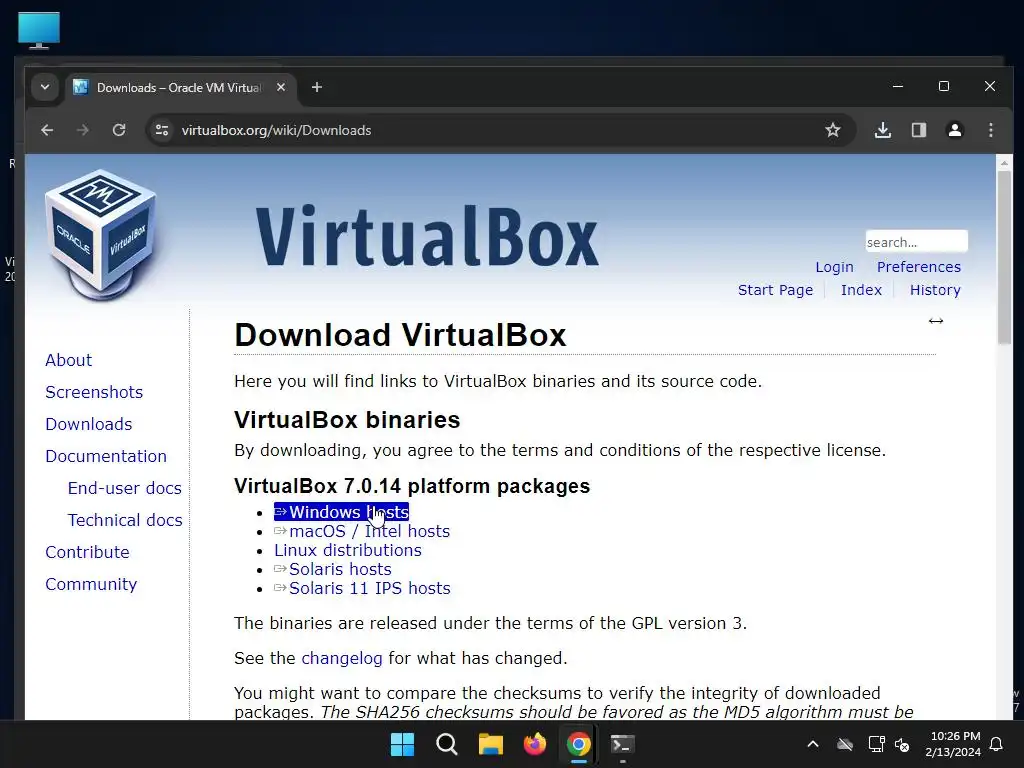Open Contribute in the sidebar
Viewport: 1024px width, 768px height.
[x=88, y=552]
